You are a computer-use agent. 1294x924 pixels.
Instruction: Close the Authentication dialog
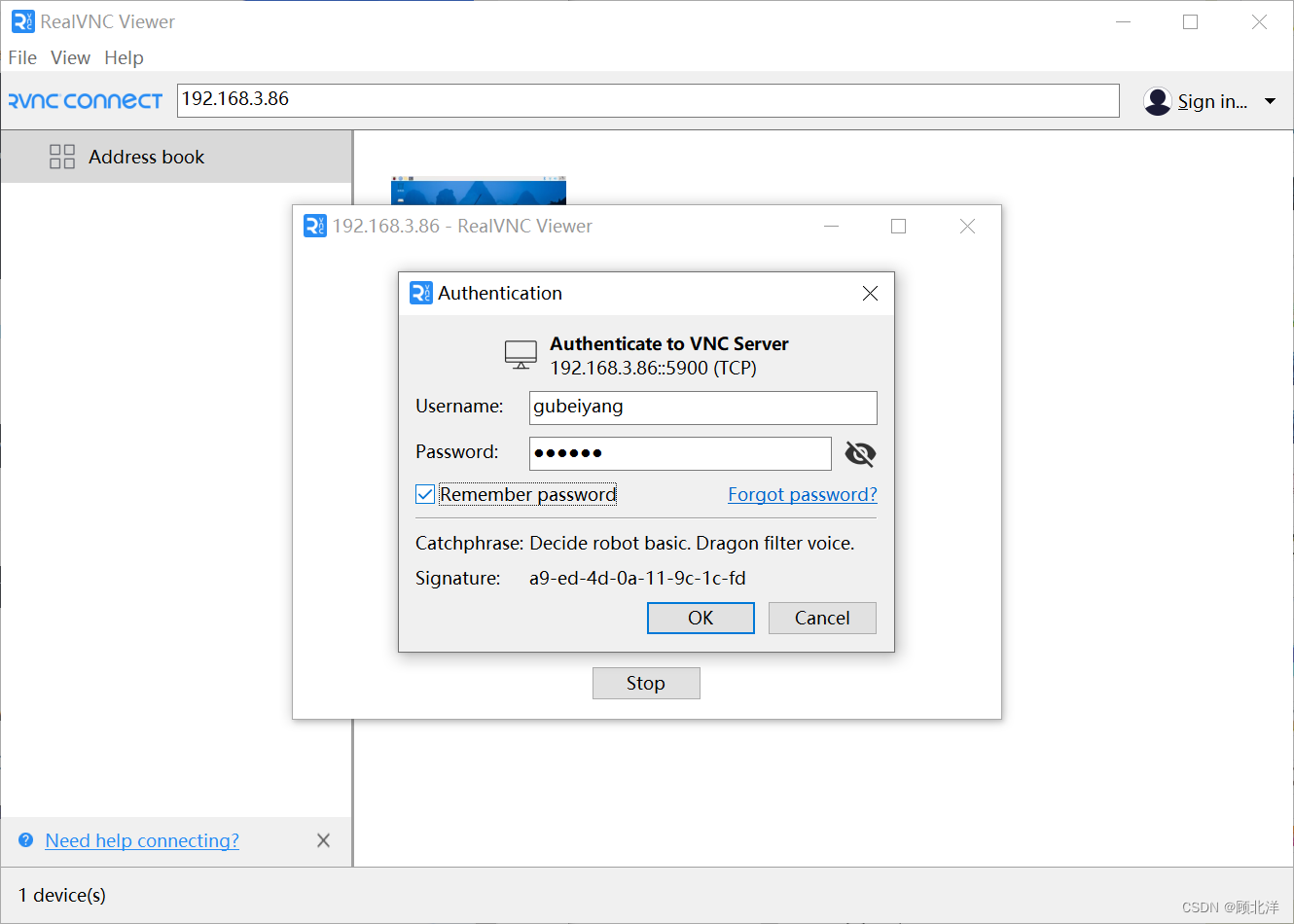pyautogui.click(x=870, y=293)
